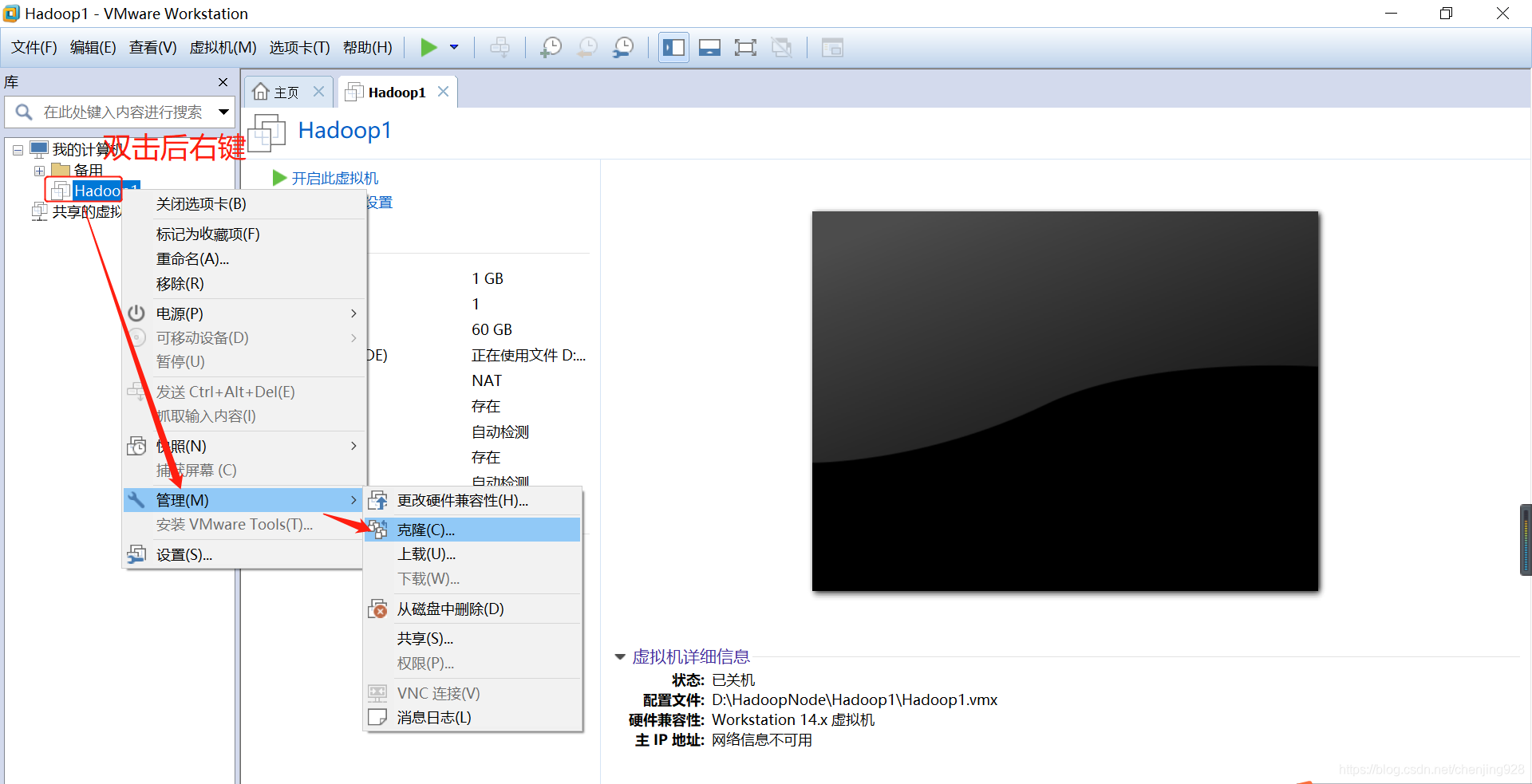
Task: Click the revert to snapshot toolbar icon
Action: [586, 48]
